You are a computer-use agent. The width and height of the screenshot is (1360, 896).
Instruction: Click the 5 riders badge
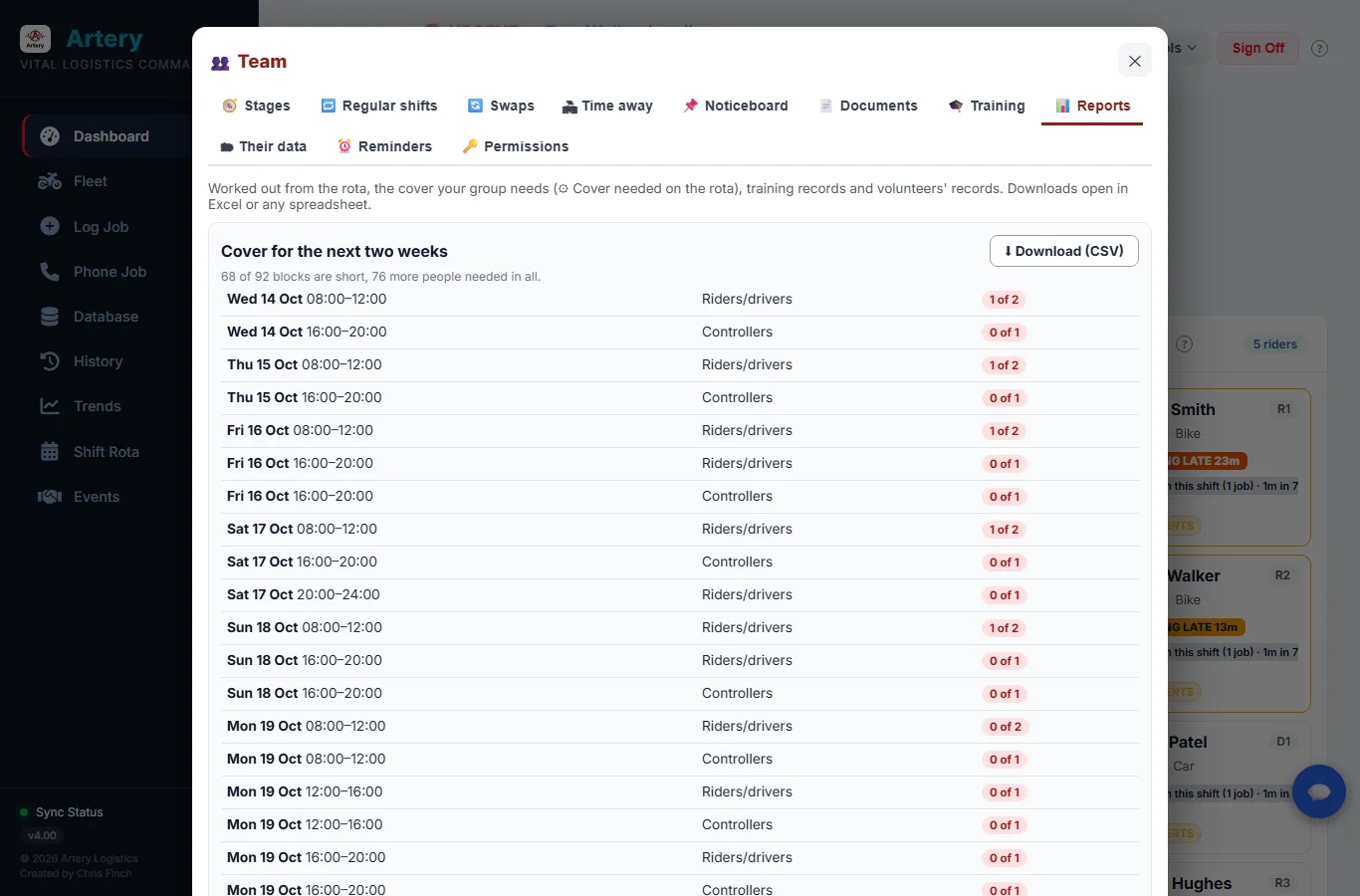pyautogui.click(x=1274, y=344)
